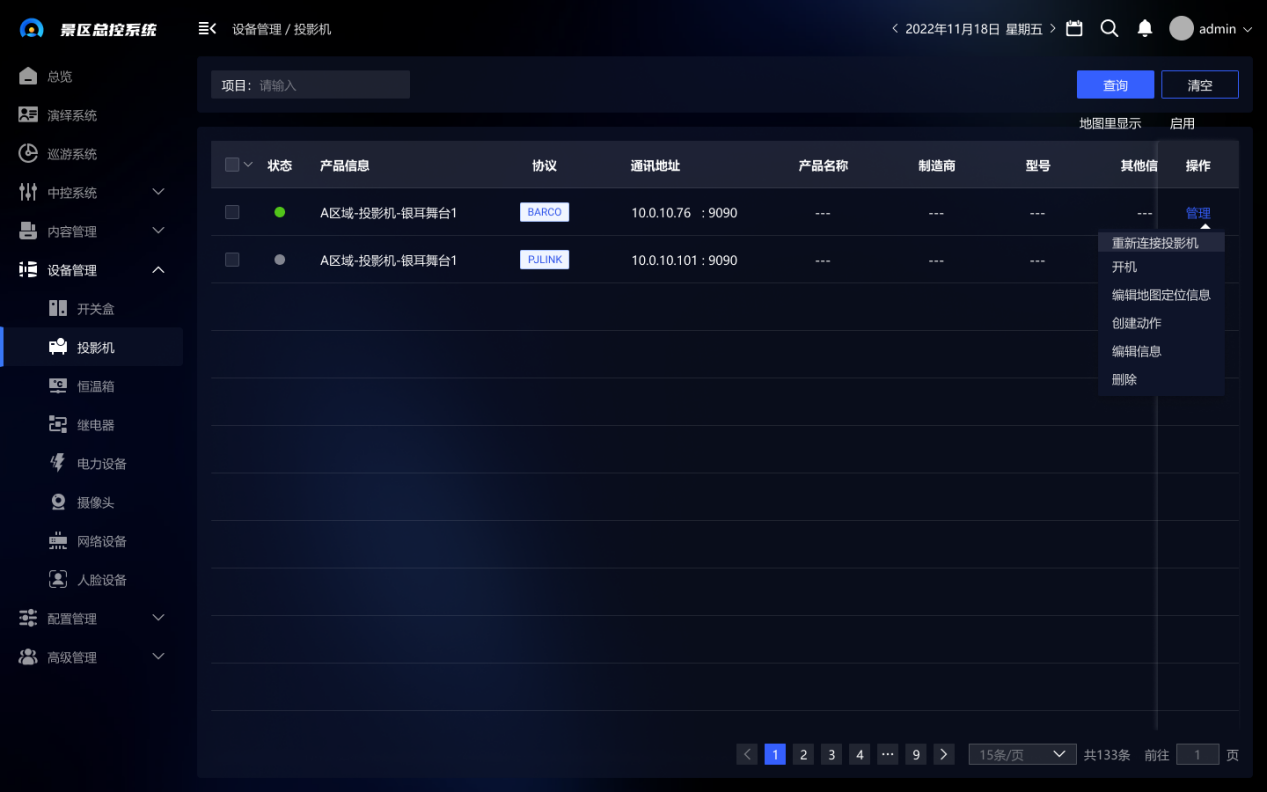Screen dimensions: 1267x792
Task: Click the 项目 input field
Action: 330,85
